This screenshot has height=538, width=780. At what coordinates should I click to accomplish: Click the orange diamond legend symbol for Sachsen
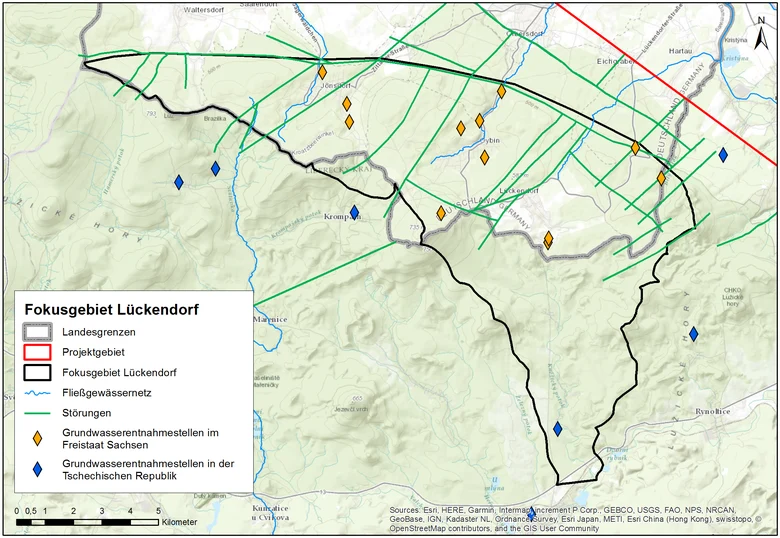tap(37, 439)
